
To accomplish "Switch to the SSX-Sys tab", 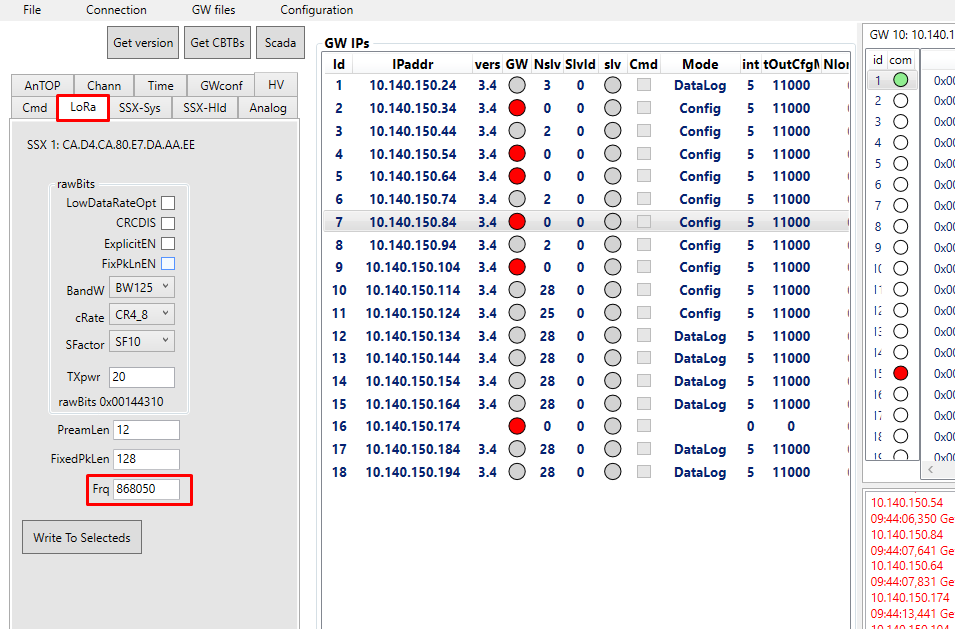I will click(x=140, y=108).
